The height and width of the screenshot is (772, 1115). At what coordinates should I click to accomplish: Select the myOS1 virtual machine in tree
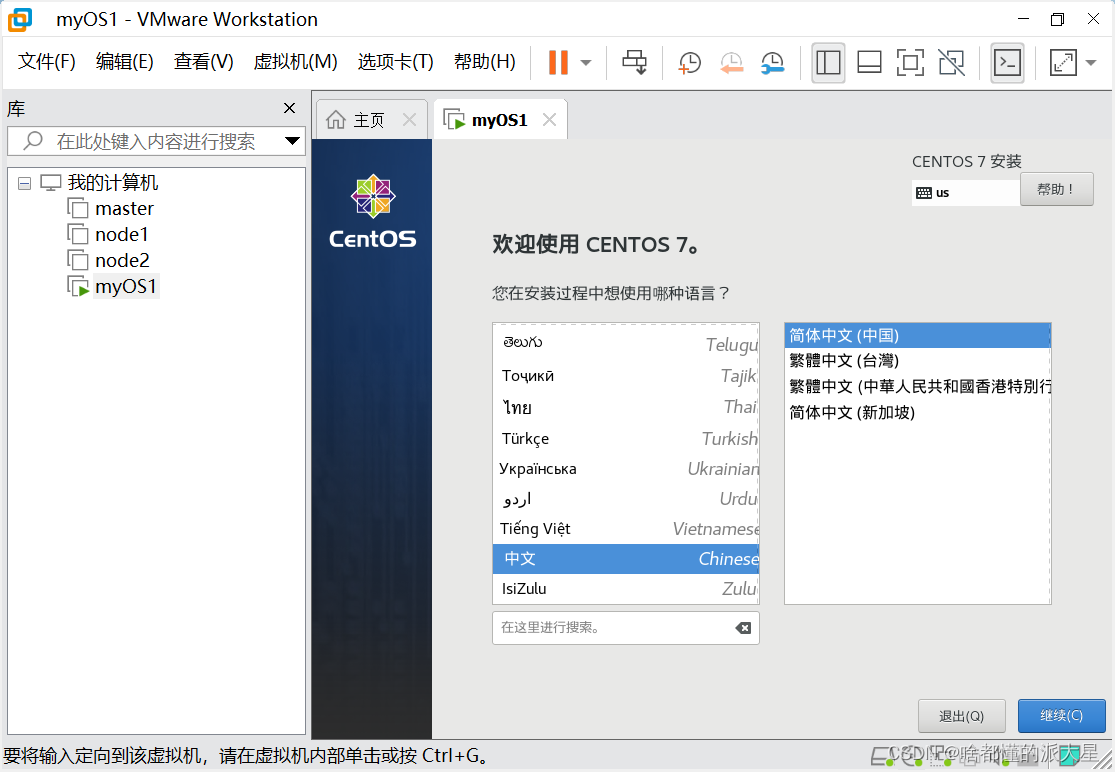[126, 286]
